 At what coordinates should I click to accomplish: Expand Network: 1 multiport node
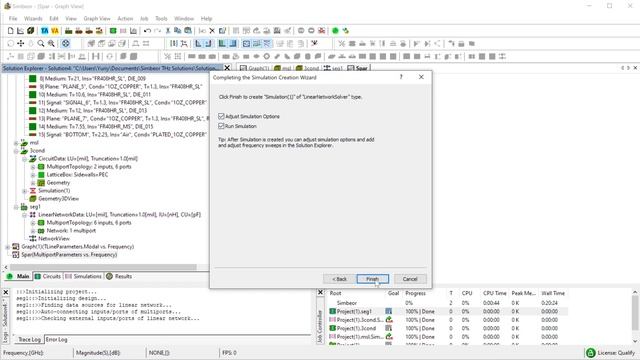coord(33,231)
